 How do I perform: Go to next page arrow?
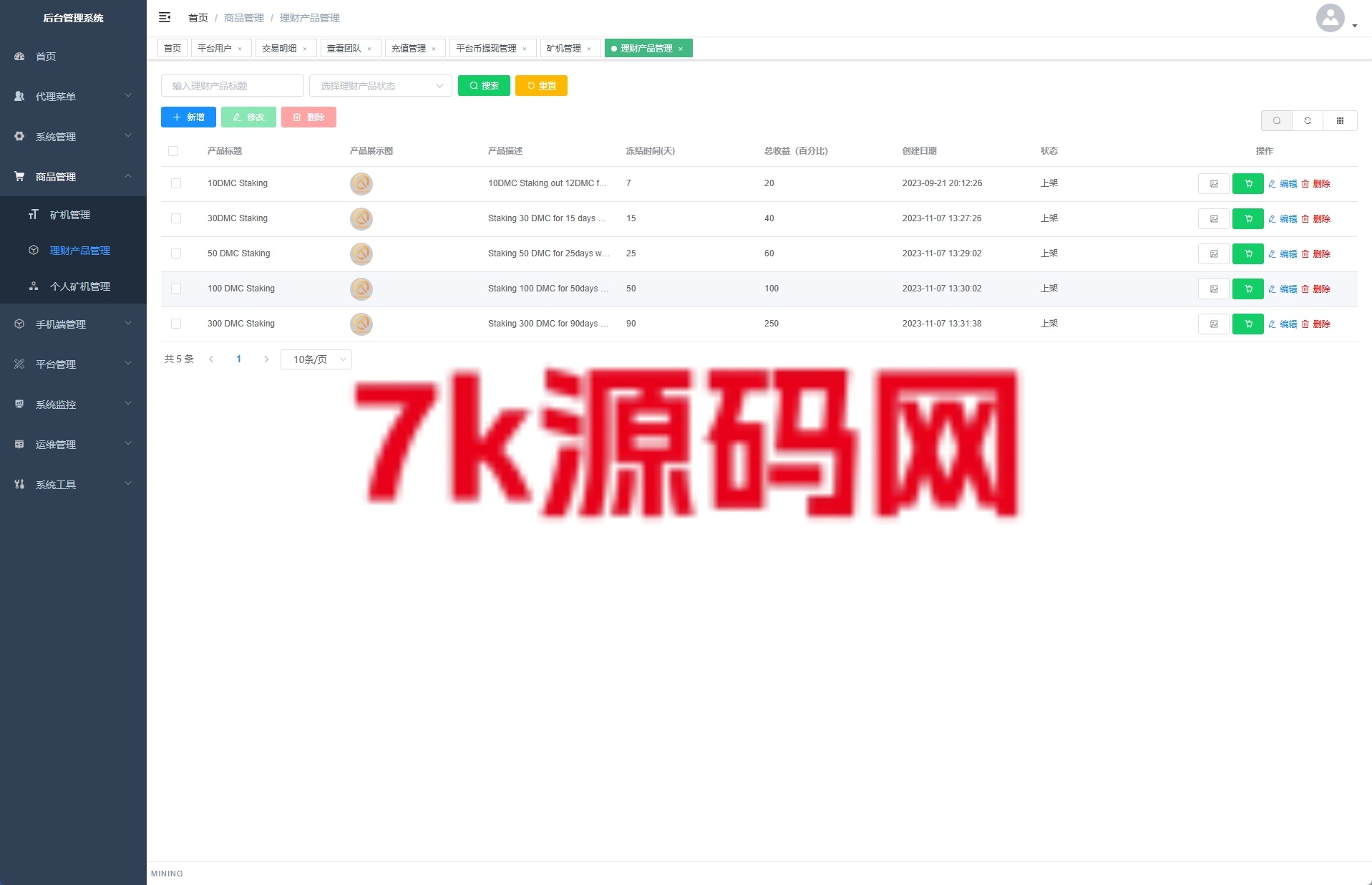[x=266, y=359]
